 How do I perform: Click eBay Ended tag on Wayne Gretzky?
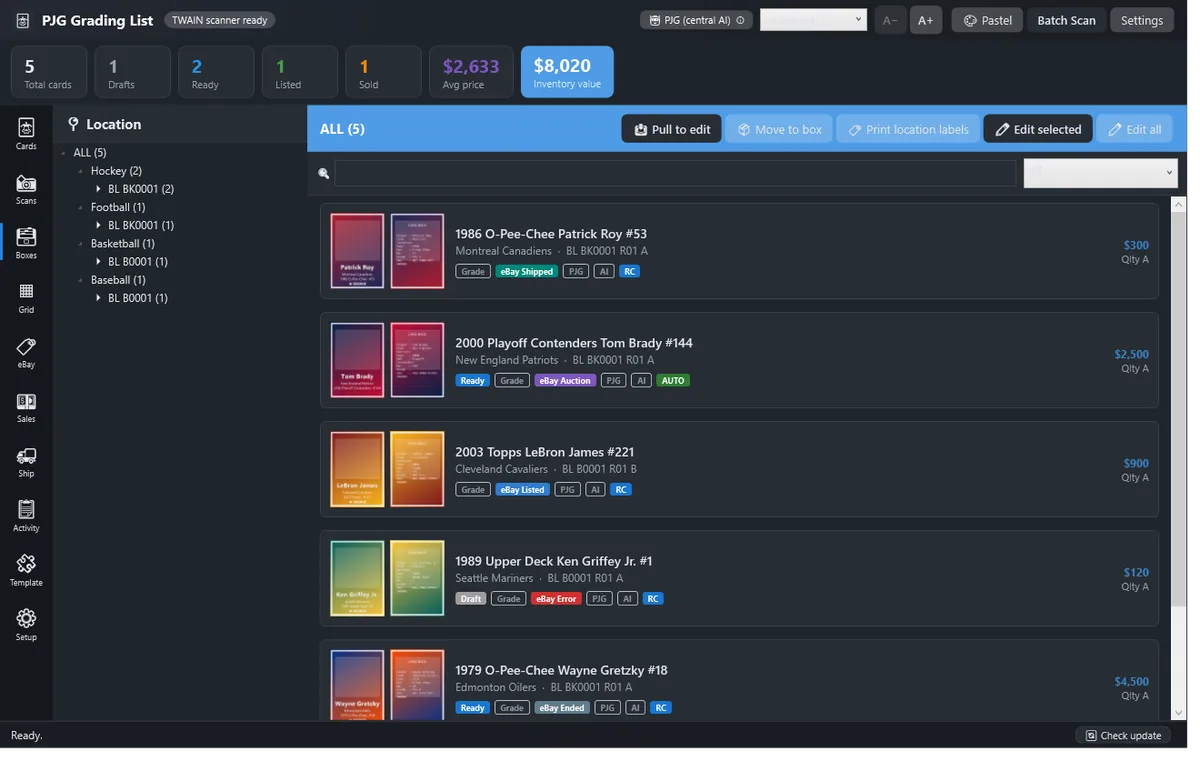(x=562, y=707)
